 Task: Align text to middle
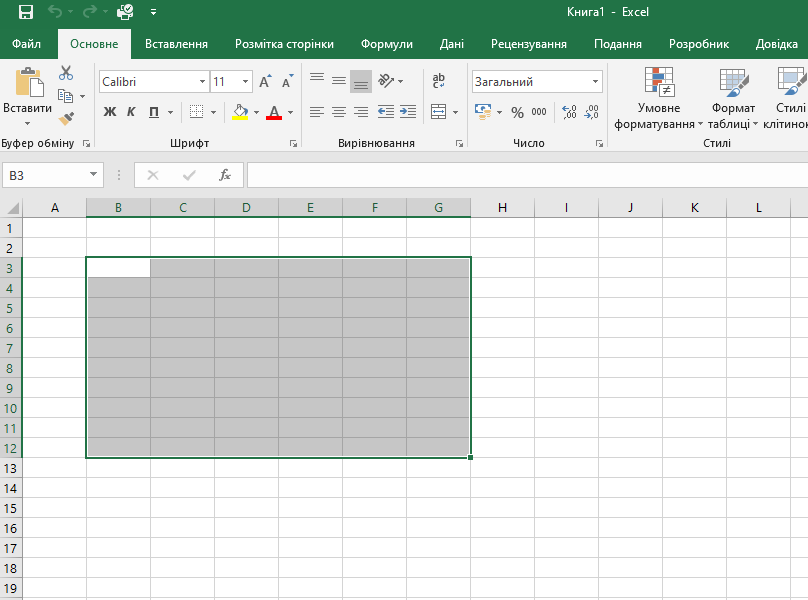pos(339,80)
